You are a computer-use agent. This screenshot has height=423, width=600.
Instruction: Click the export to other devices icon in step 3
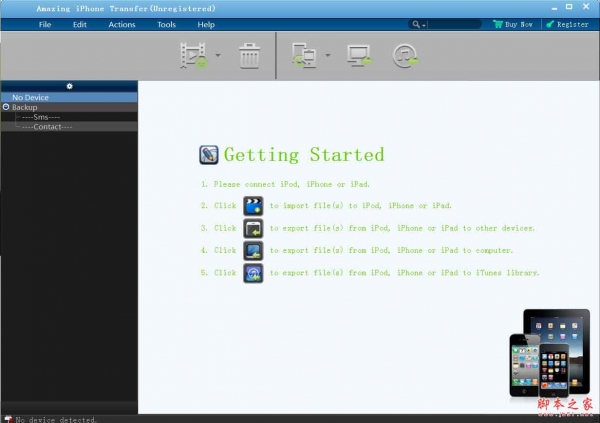pos(253,228)
